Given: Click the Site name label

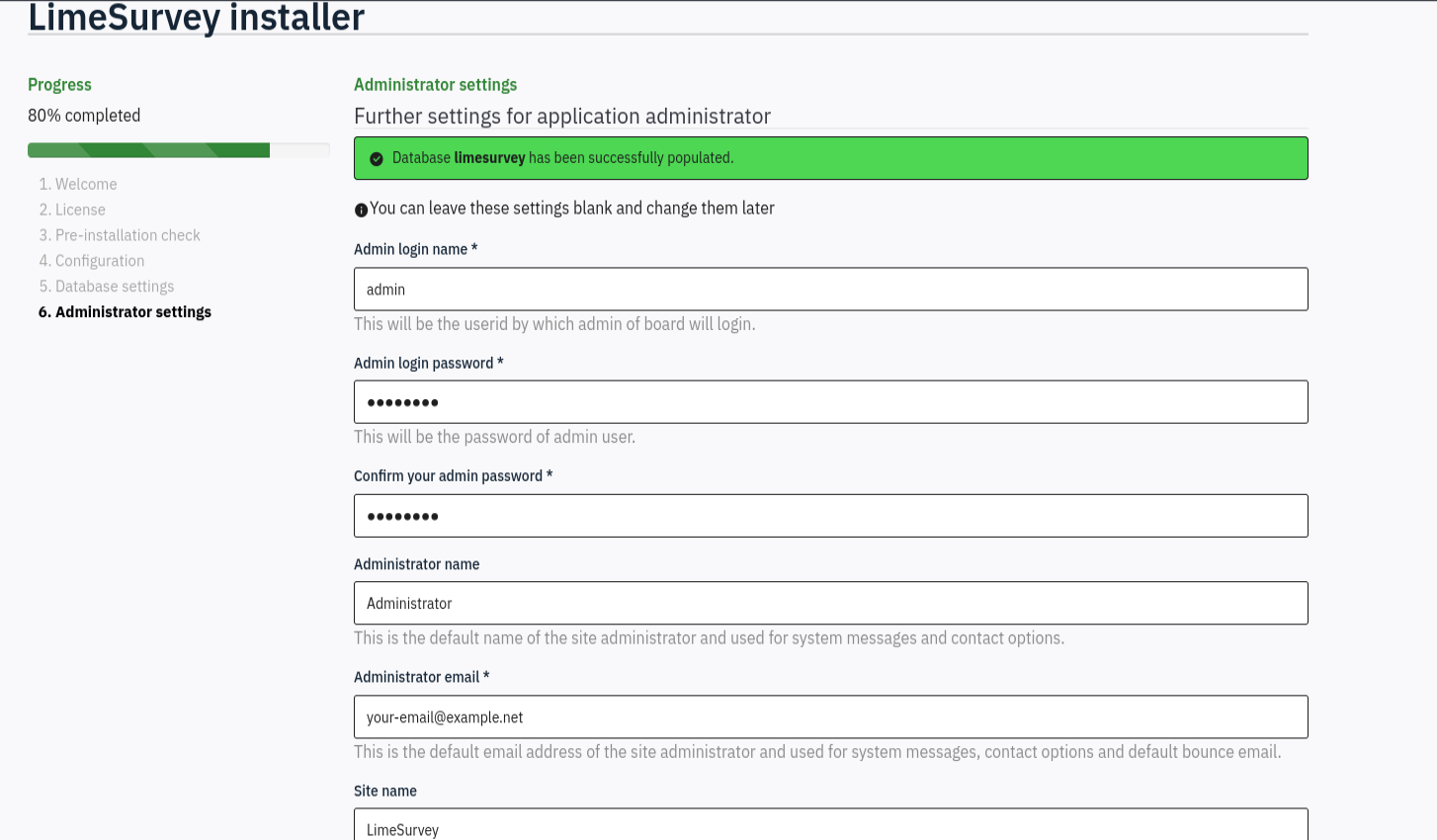Looking at the screenshot, I should 385,791.
